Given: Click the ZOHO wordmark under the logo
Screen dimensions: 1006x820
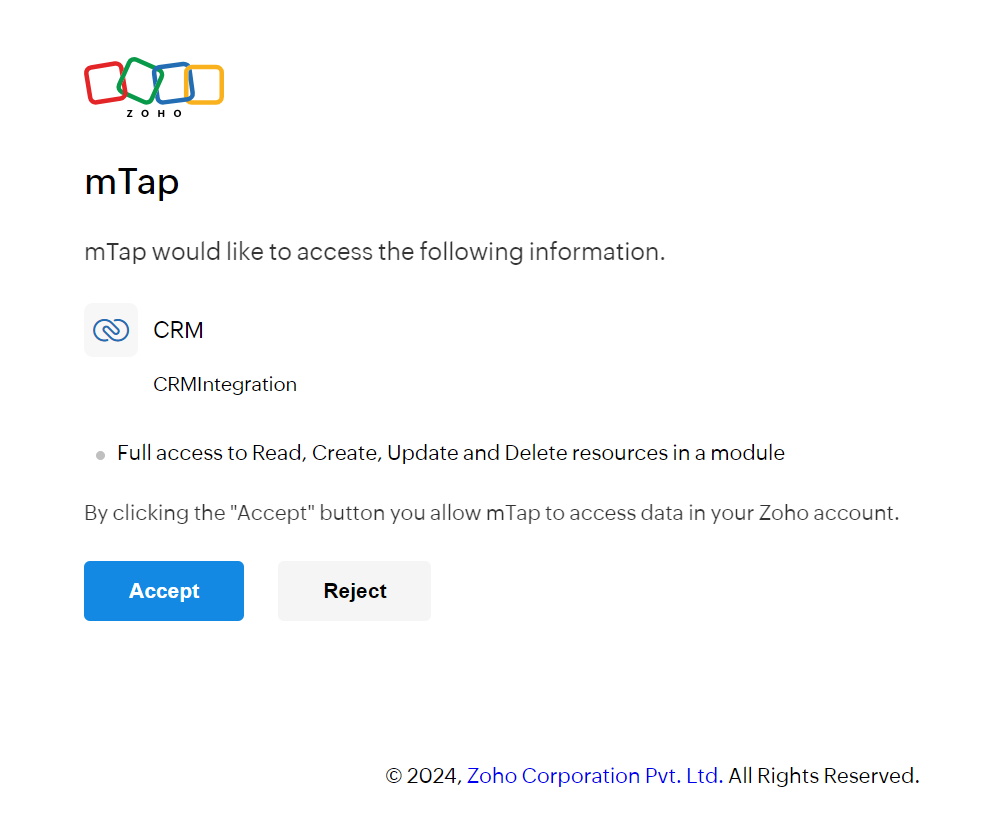Looking at the screenshot, I should click(x=152, y=113).
